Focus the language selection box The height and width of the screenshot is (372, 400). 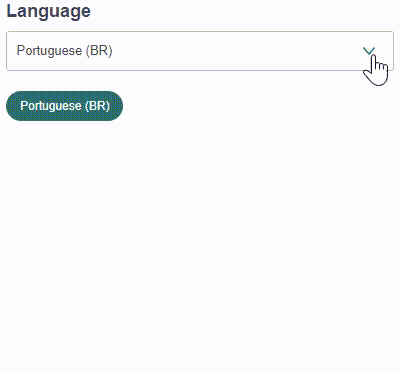coord(200,51)
